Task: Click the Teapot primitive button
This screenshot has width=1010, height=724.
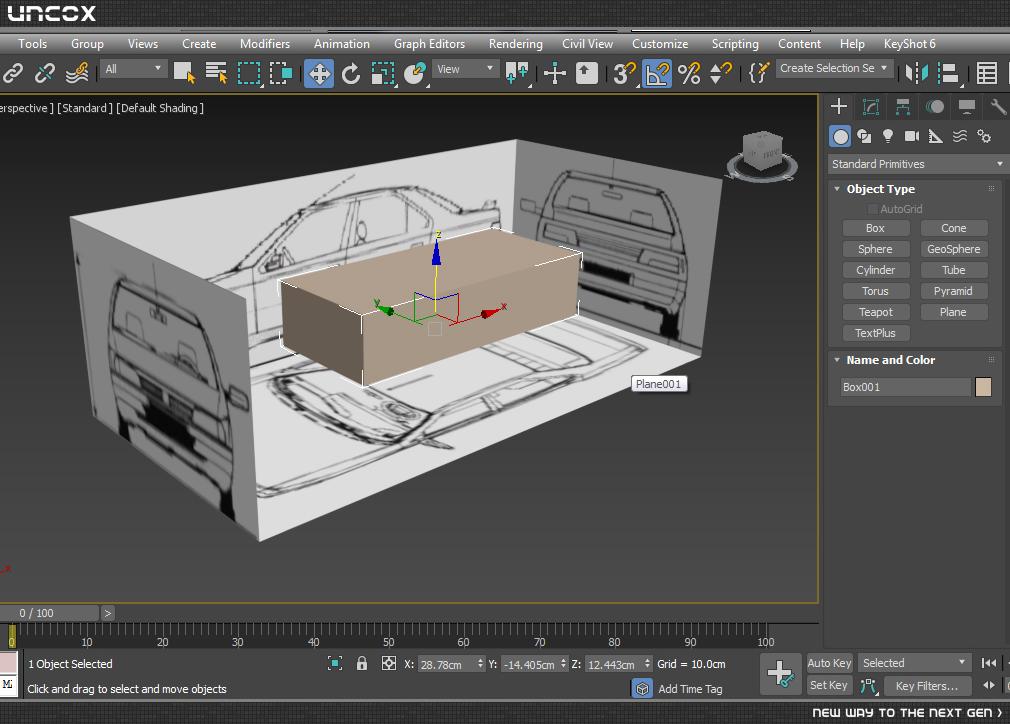Action: coord(875,312)
